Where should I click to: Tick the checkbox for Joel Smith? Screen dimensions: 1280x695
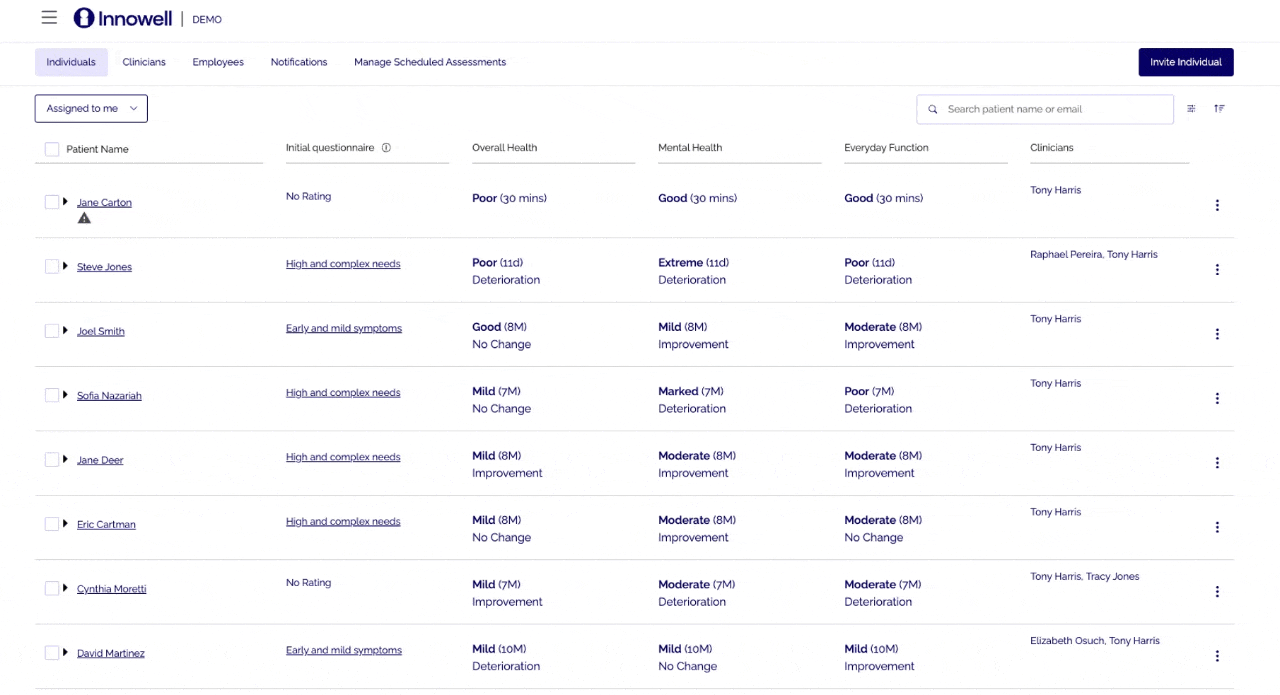click(x=52, y=331)
